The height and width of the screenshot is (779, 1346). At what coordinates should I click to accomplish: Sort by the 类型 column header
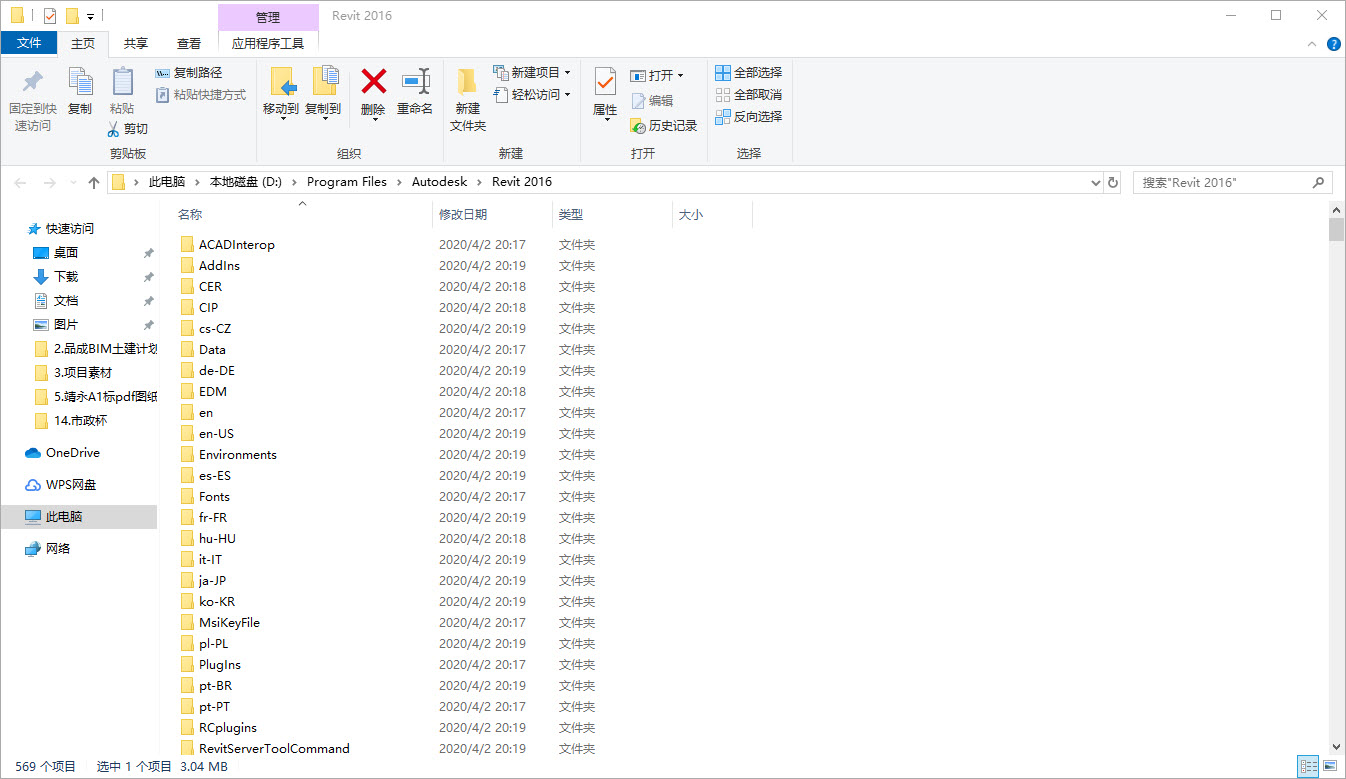tap(612, 215)
